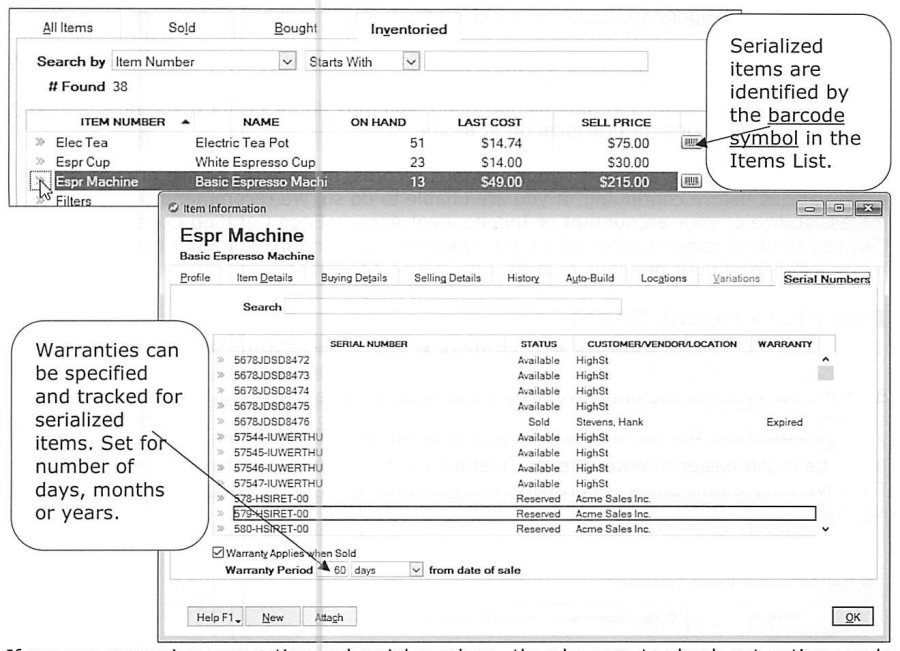This screenshot has height=651, width=900.
Task: Click the CUSTOMER/VENDOR/LOCATION column header
Action: click(662, 344)
